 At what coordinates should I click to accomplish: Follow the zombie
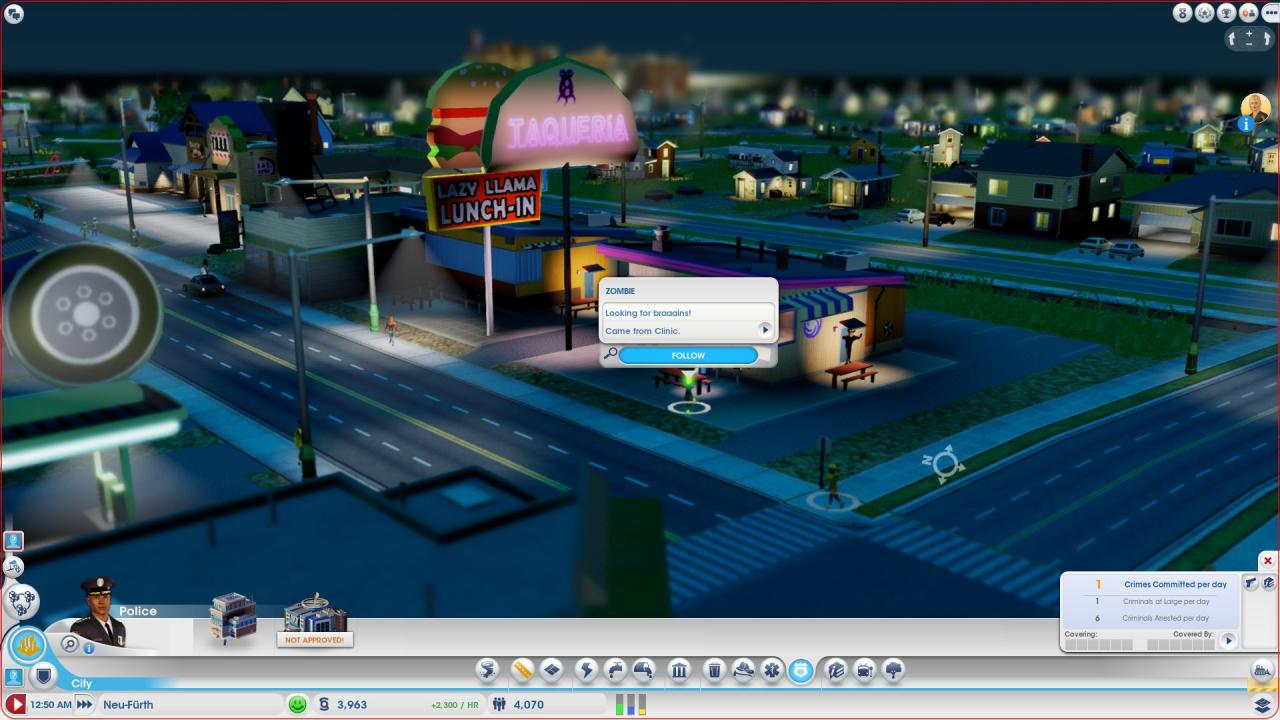click(688, 355)
